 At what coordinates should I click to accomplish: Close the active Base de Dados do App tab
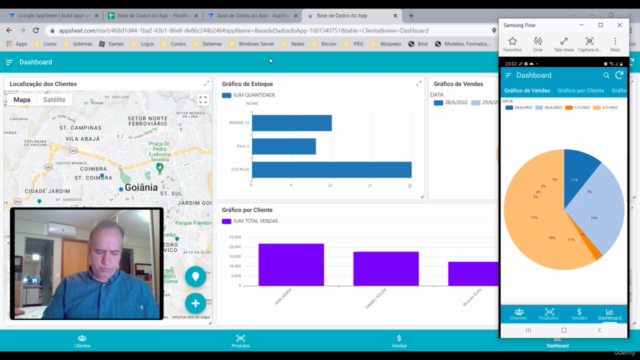point(395,16)
